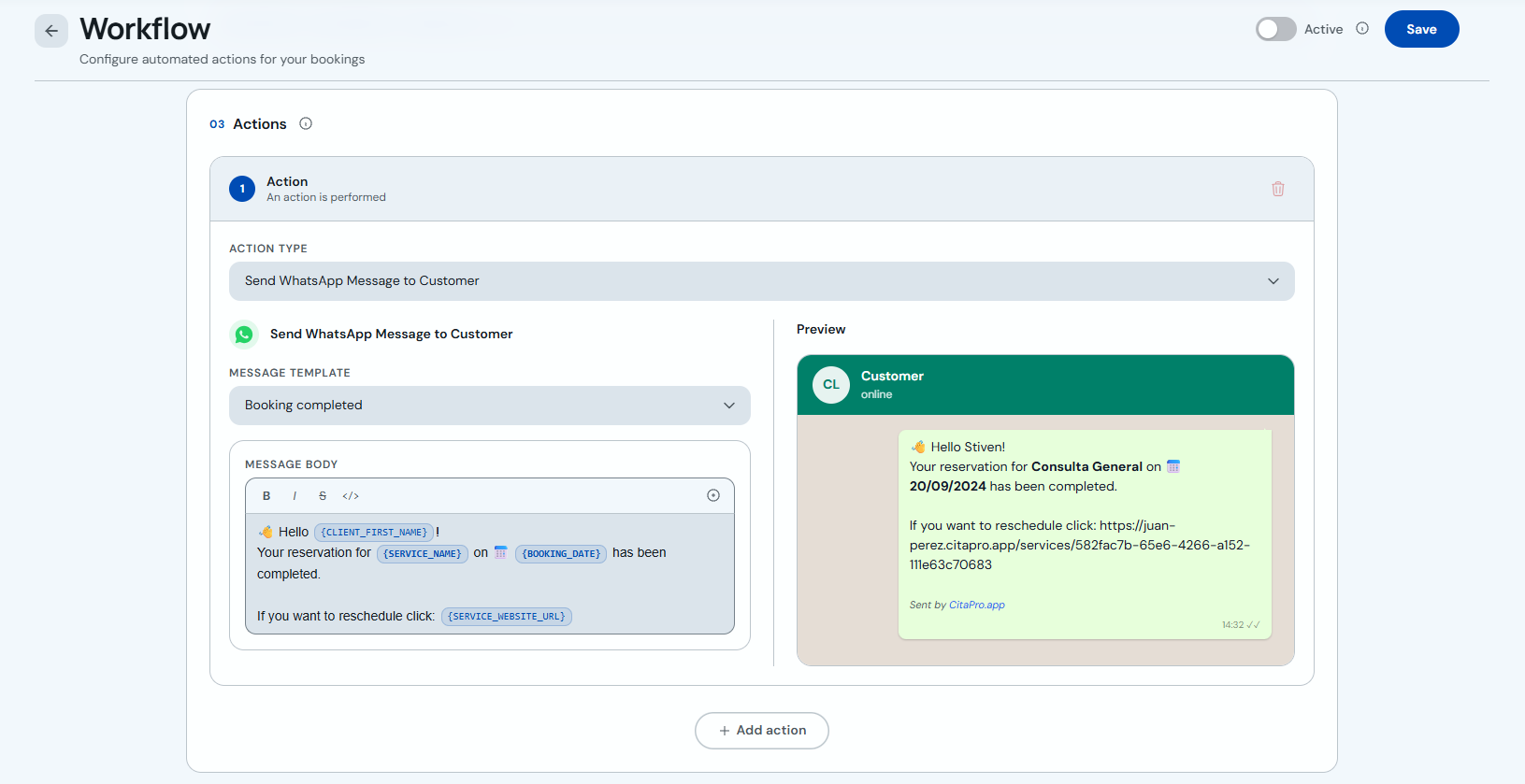Click 'Configure automated actions for your bookings' text
Image resolution: width=1525 pixels, height=784 pixels.
(x=223, y=59)
